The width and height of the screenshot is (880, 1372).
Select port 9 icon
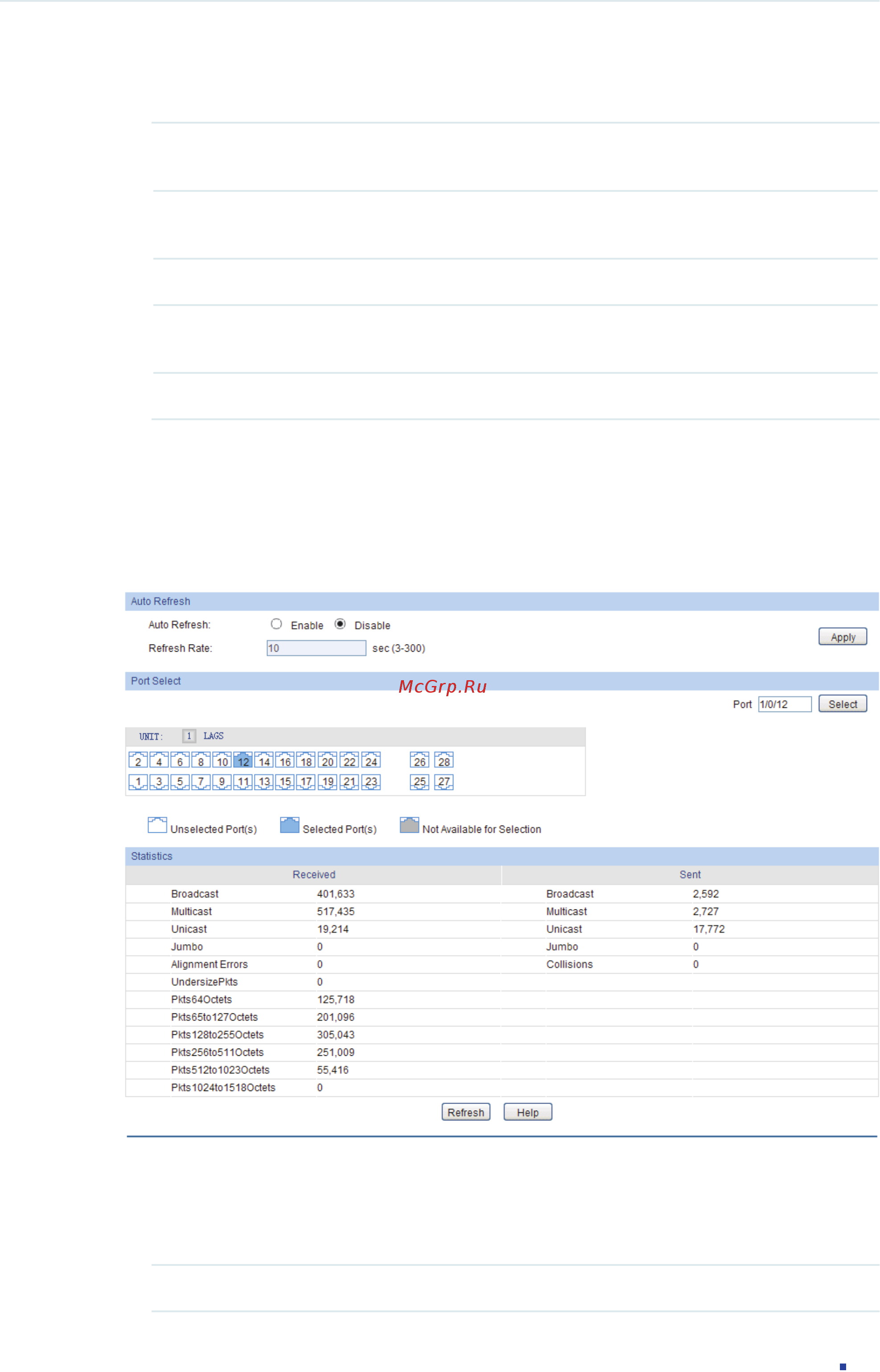[x=222, y=782]
